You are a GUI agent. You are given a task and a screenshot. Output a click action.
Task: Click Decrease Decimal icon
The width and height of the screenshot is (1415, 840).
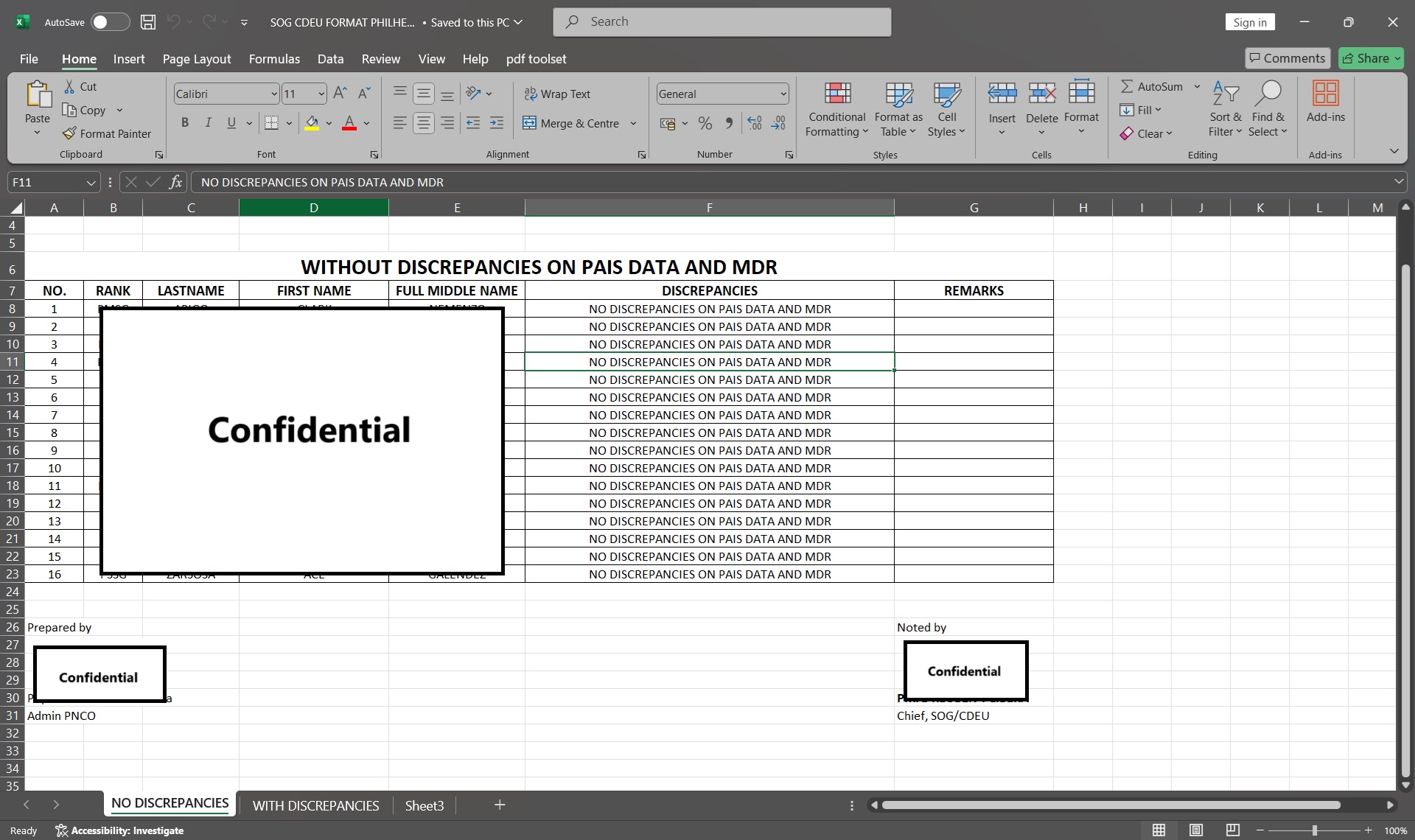[778, 123]
